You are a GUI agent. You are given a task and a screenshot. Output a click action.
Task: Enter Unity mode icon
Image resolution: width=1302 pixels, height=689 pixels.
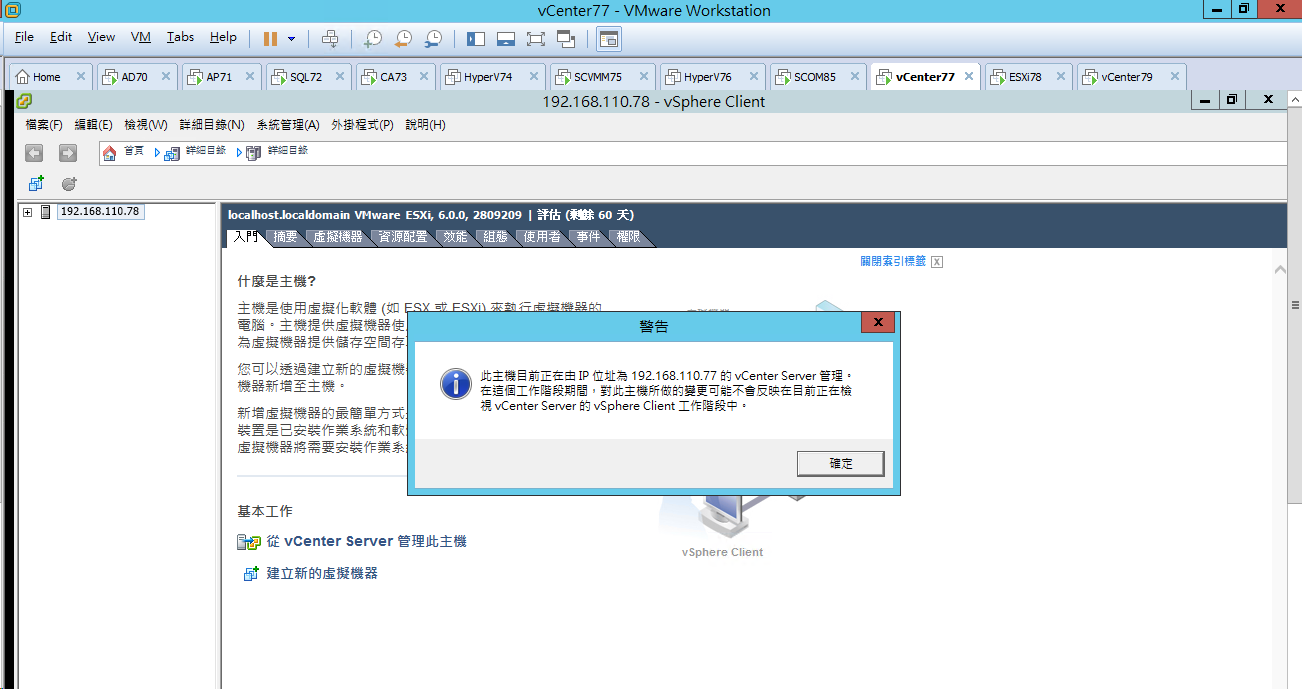point(566,38)
